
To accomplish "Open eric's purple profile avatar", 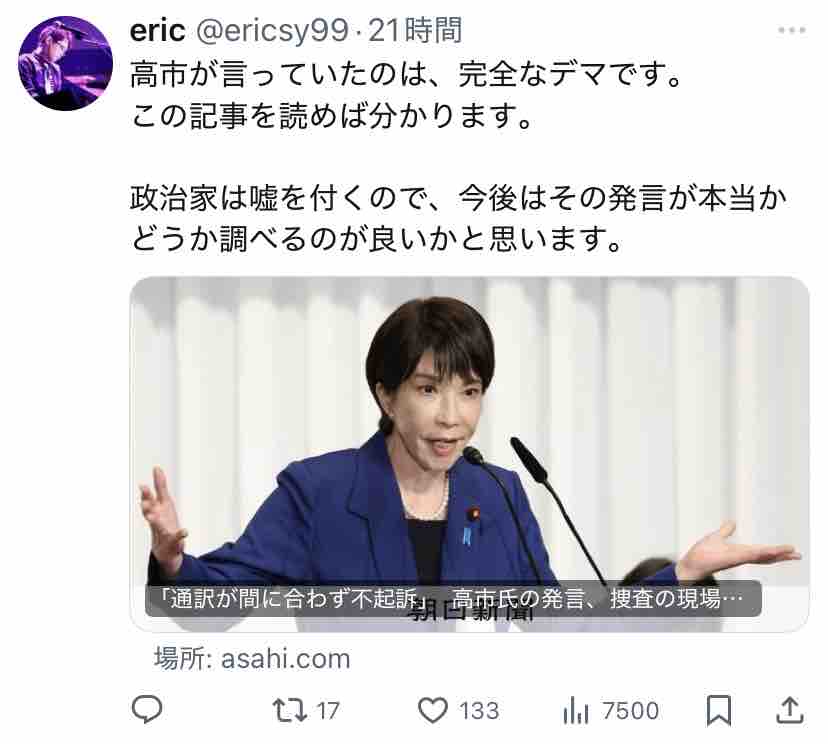I will pyautogui.click(x=65, y=63).
